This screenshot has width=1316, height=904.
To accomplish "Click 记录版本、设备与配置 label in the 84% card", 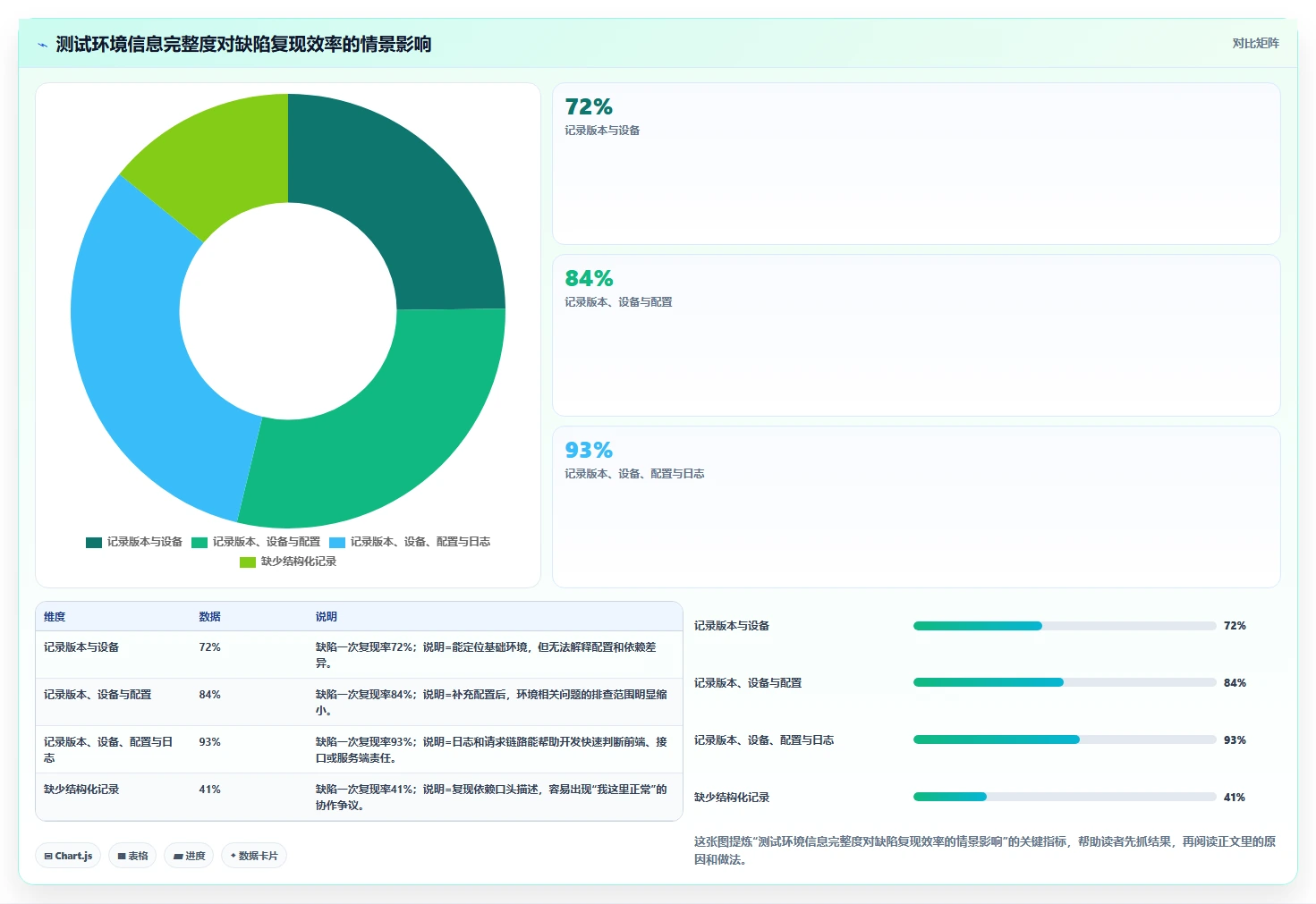I will (x=618, y=302).
